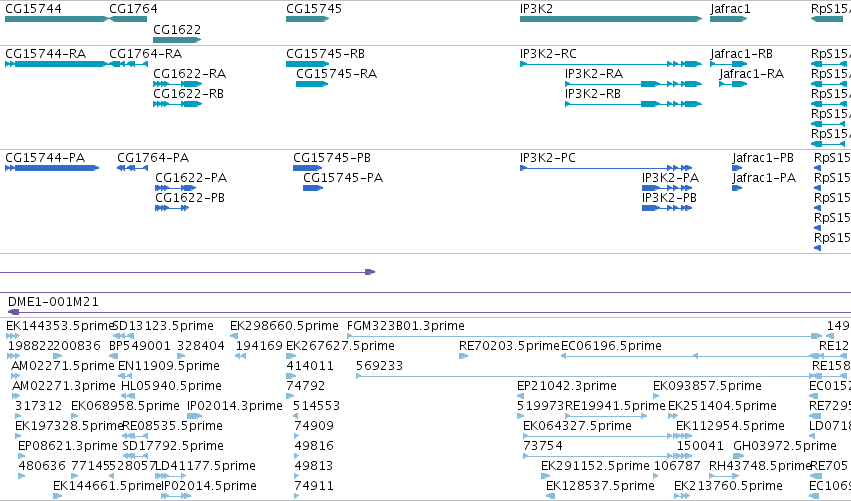
Task: Select protein IP3K2-PB
Action: tap(667, 208)
